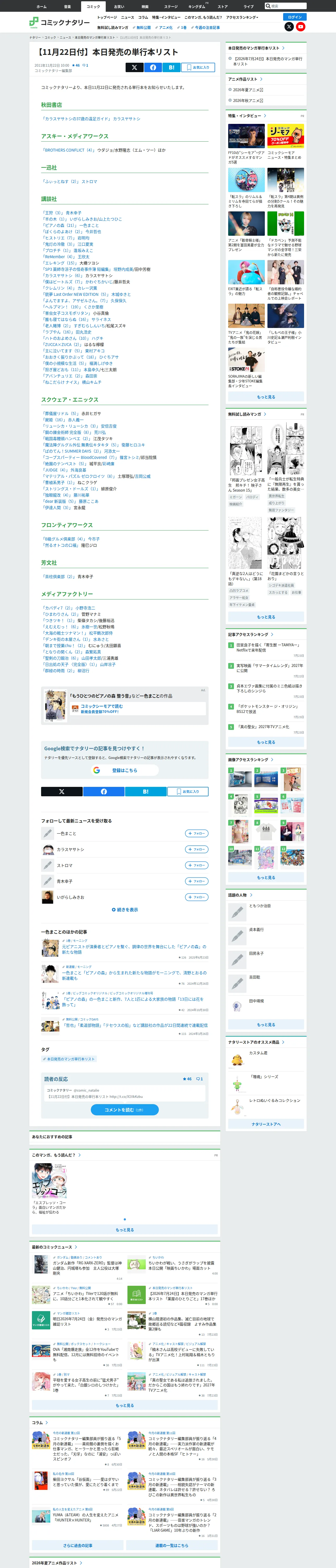Viewport: 336px width, 1568px height.
Task: Click the 講談社 publisher heading
Action: click(49, 199)
